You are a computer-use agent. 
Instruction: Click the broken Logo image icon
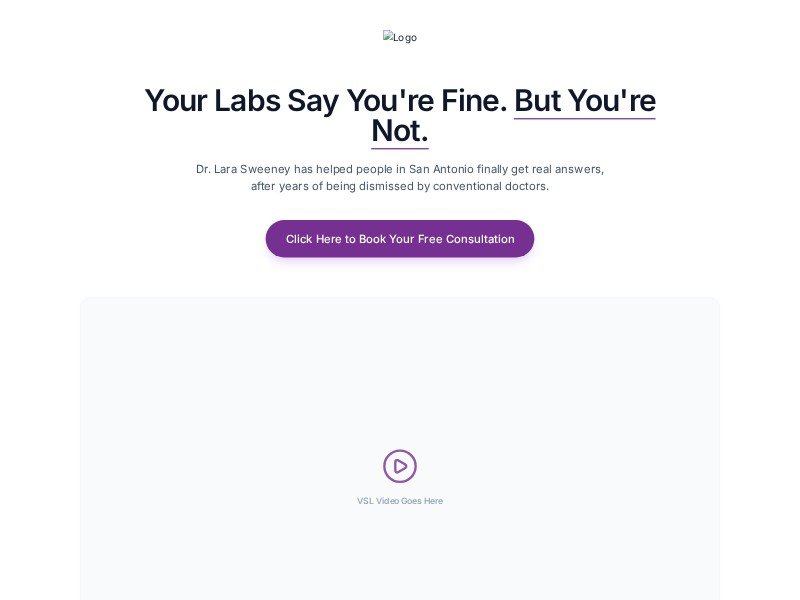click(388, 37)
